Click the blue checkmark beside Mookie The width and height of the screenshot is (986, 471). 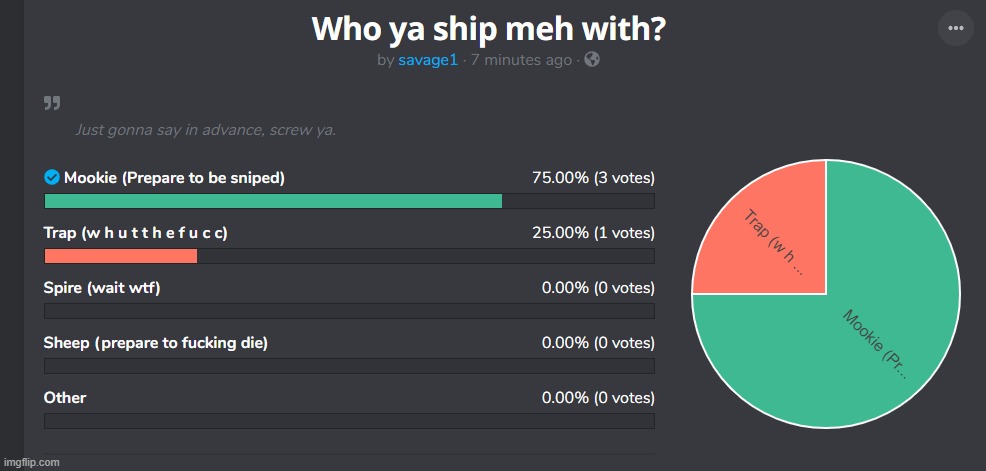pos(52,178)
